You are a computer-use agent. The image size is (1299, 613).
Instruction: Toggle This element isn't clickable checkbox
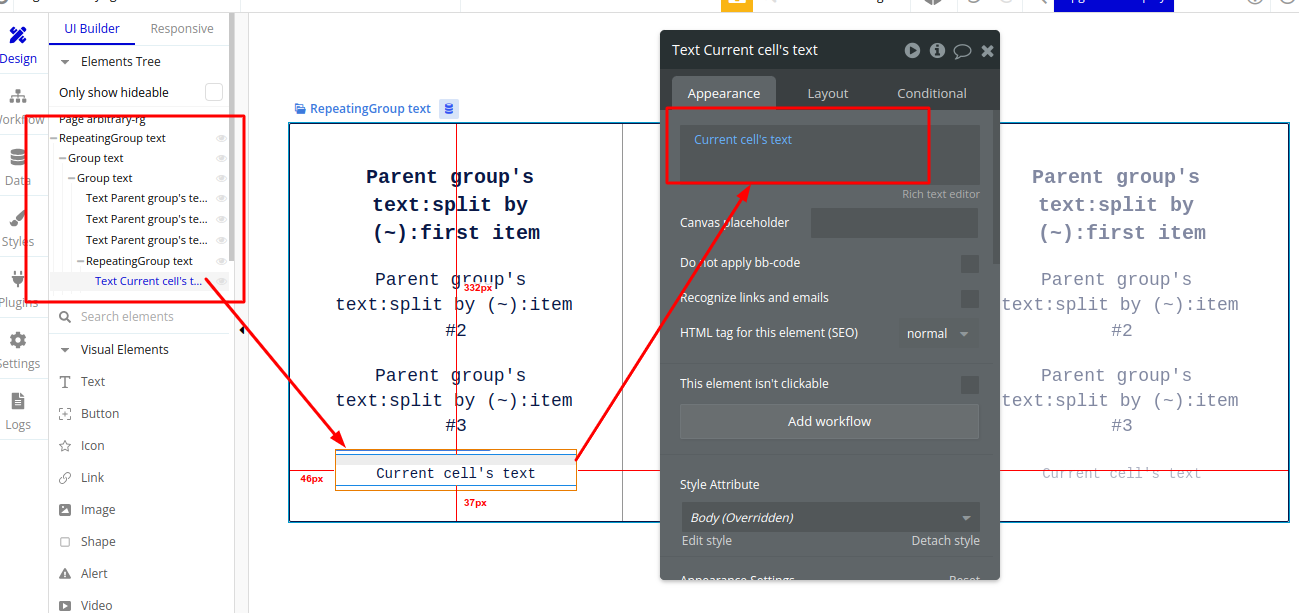point(969,385)
